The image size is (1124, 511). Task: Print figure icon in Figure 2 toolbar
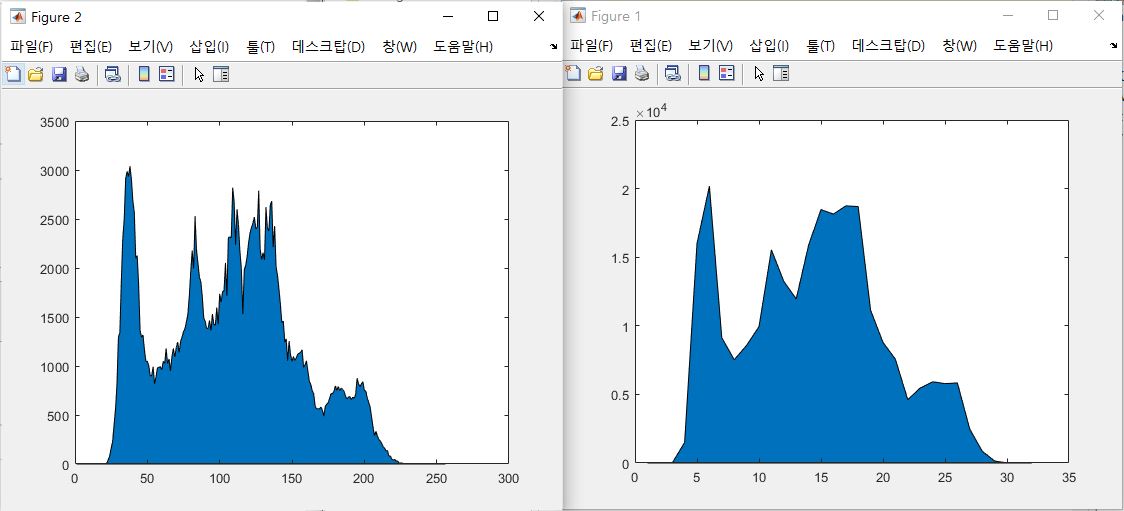click(82, 74)
